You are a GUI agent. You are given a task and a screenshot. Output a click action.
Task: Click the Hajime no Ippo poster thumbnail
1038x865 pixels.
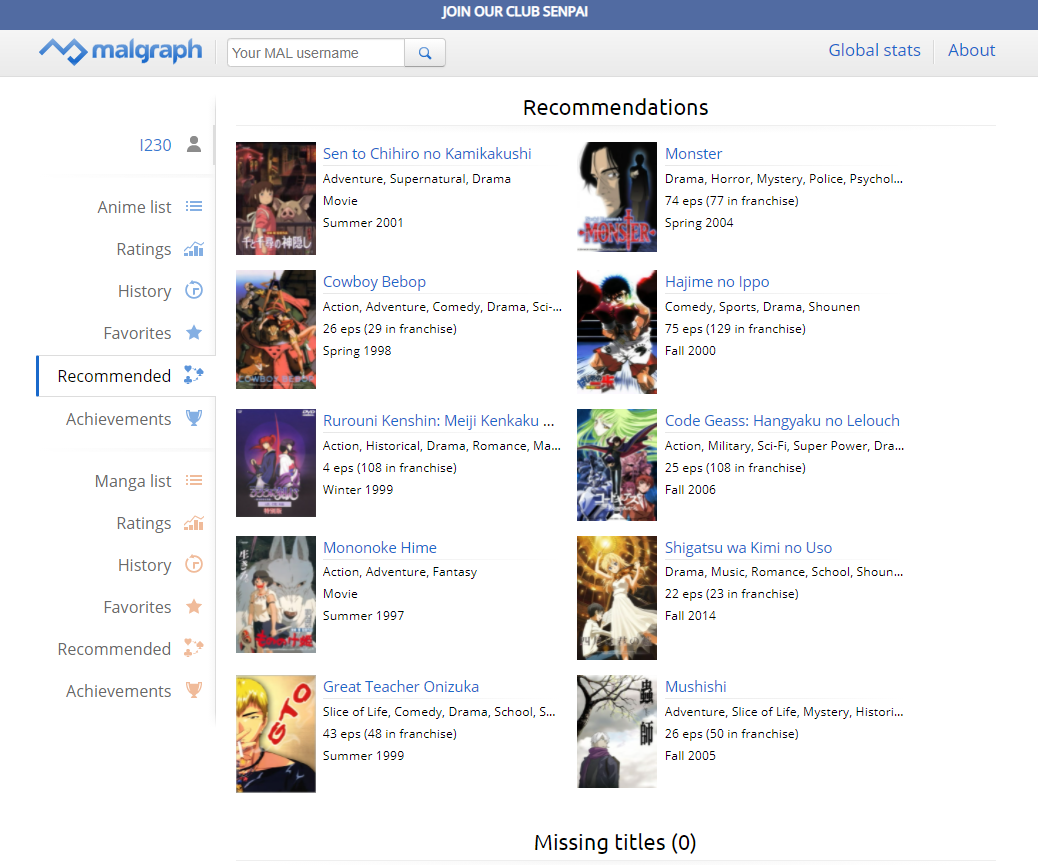[x=617, y=332]
